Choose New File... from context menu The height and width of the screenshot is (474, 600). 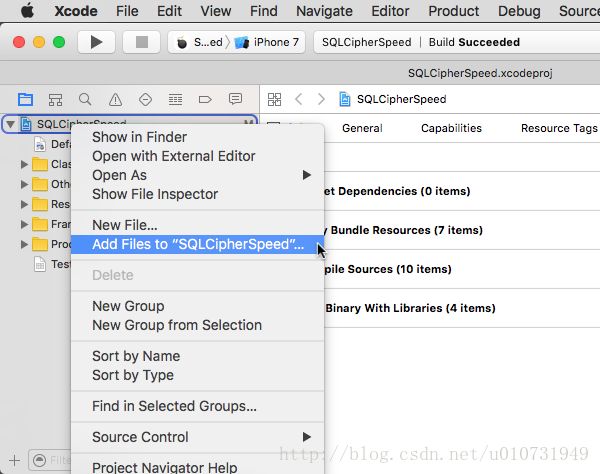[197, 225]
